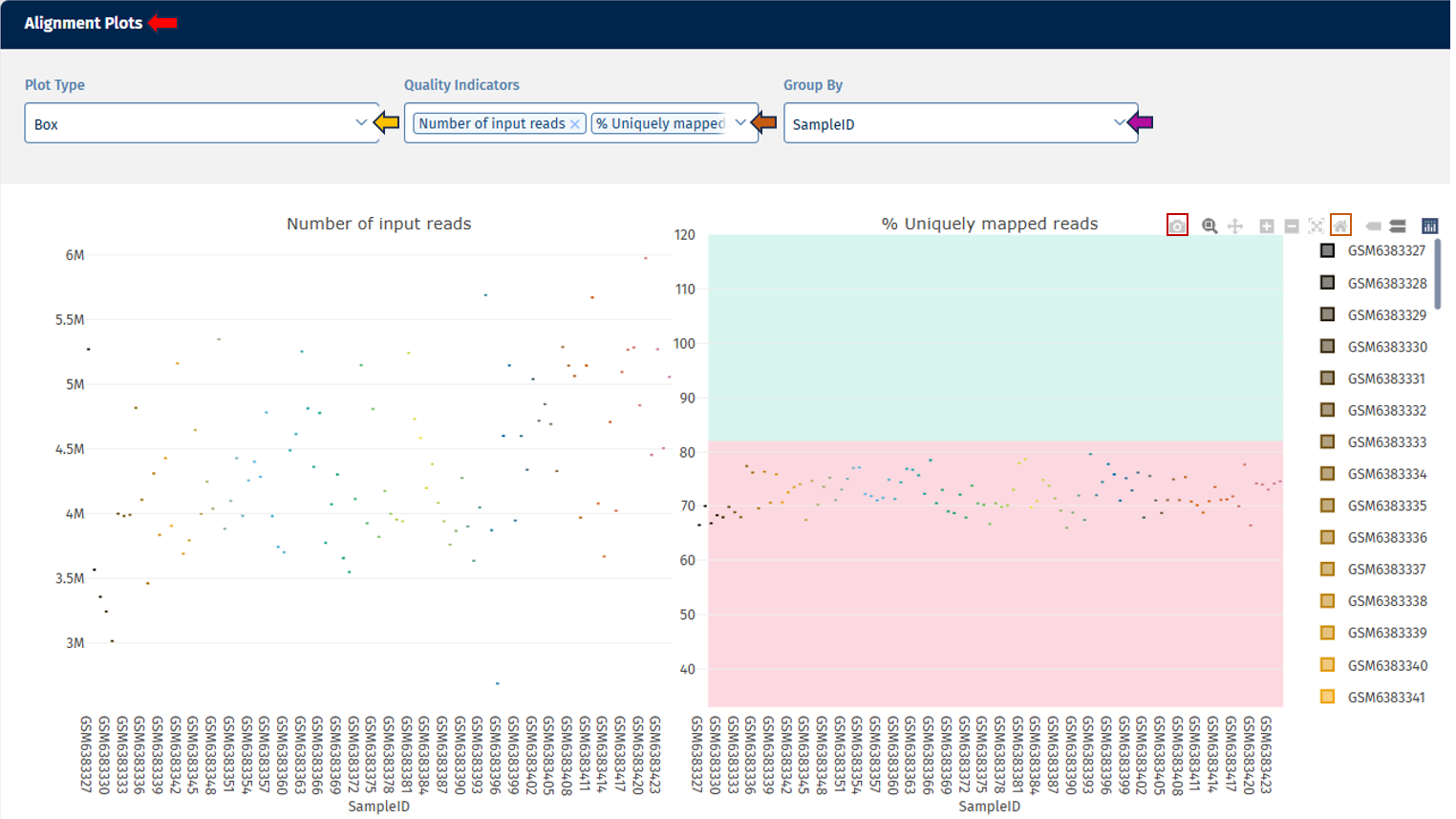Click the Alignment Plots header
The width and height of the screenshot is (1456, 819).
point(83,23)
